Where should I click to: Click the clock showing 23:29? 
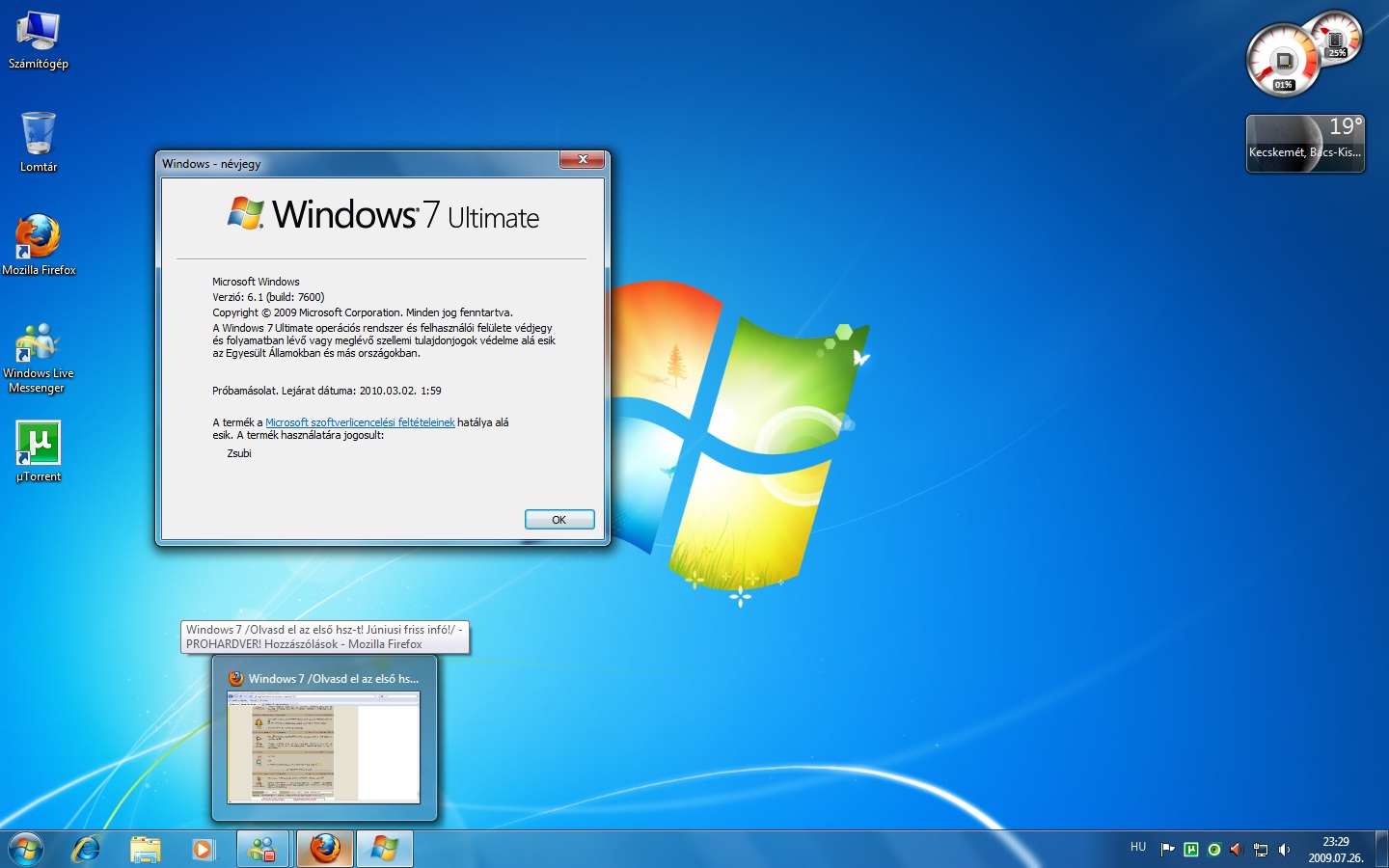click(x=1336, y=842)
